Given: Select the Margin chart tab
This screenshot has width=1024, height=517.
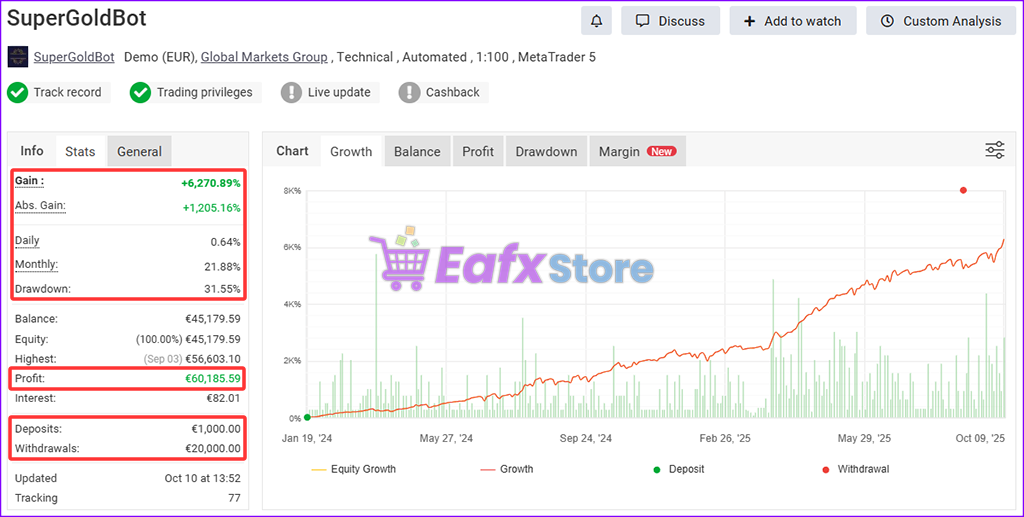Looking at the screenshot, I should (637, 151).
